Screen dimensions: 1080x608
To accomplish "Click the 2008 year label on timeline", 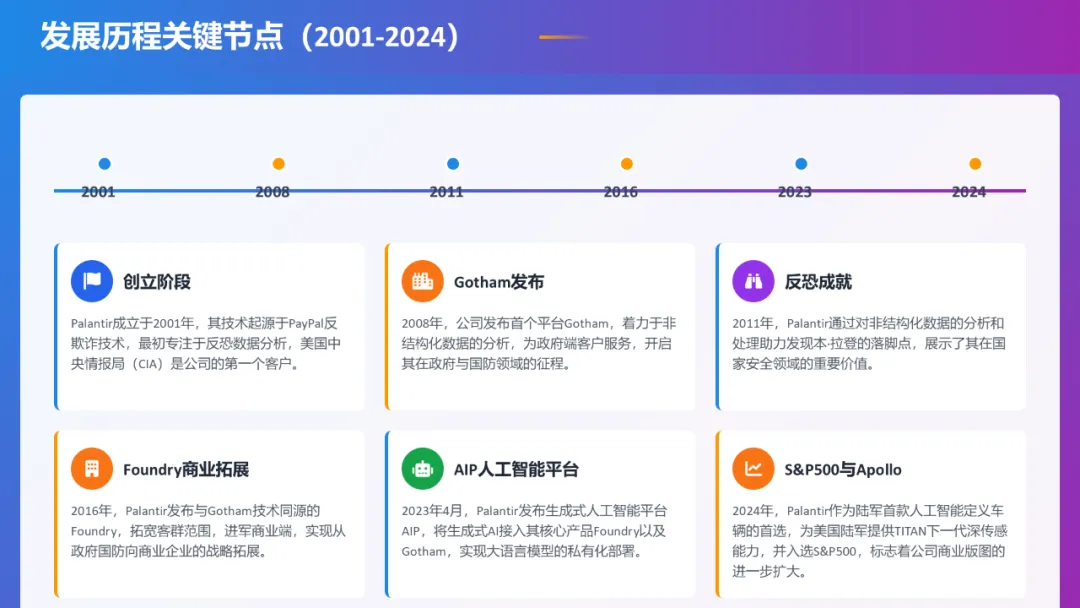I will coord(273,192).
